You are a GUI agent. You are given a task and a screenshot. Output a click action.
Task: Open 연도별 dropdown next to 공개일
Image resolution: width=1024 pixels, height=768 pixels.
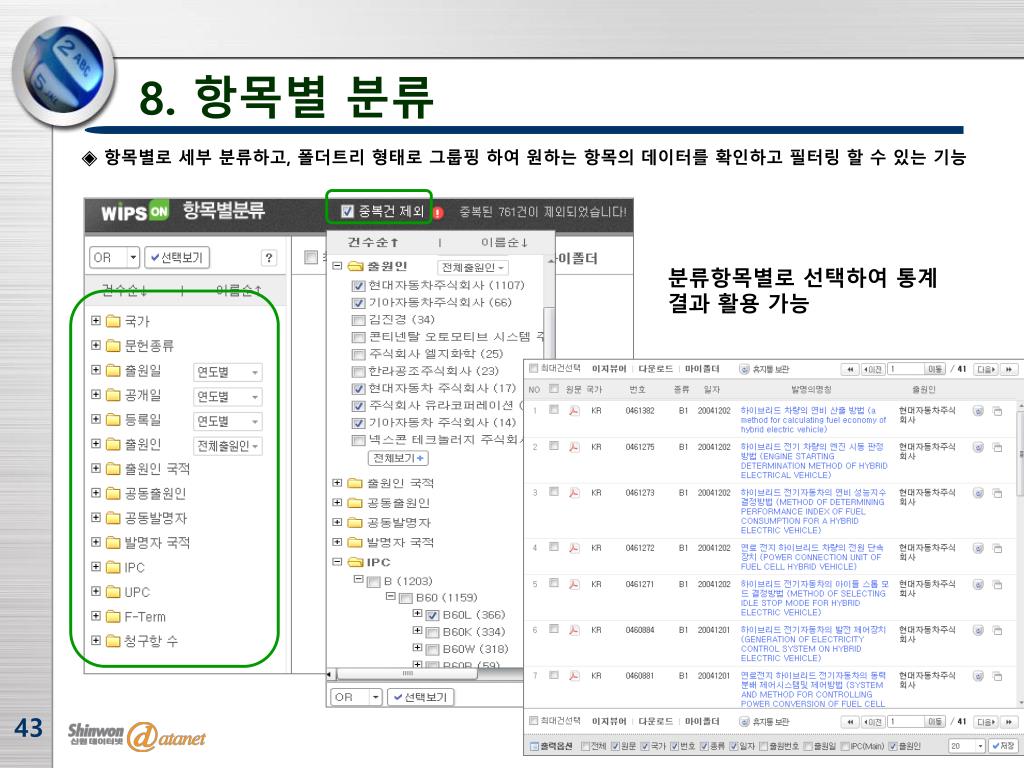tap(228, 396)
